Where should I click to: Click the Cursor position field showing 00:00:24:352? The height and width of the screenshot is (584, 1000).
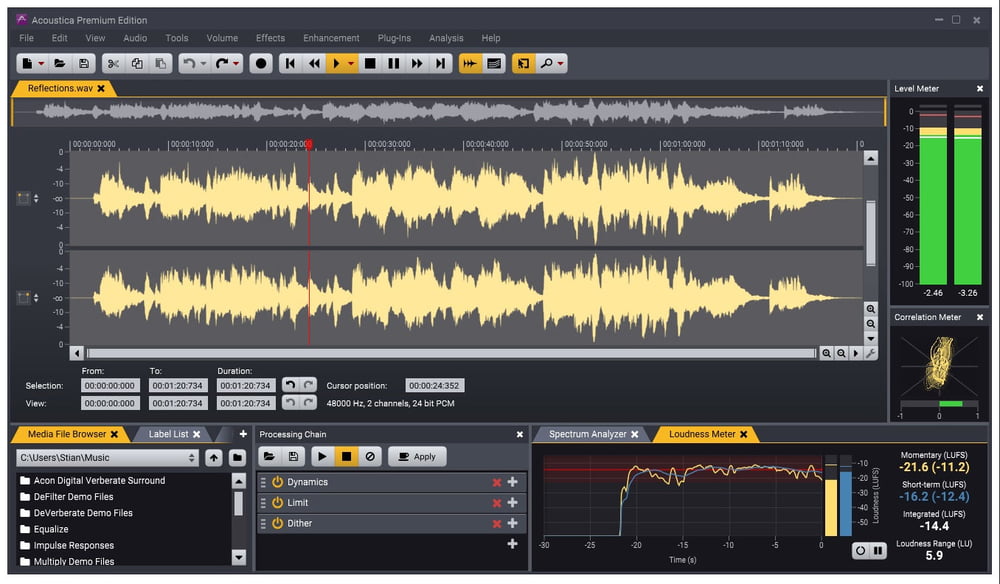tap(434, 386)
